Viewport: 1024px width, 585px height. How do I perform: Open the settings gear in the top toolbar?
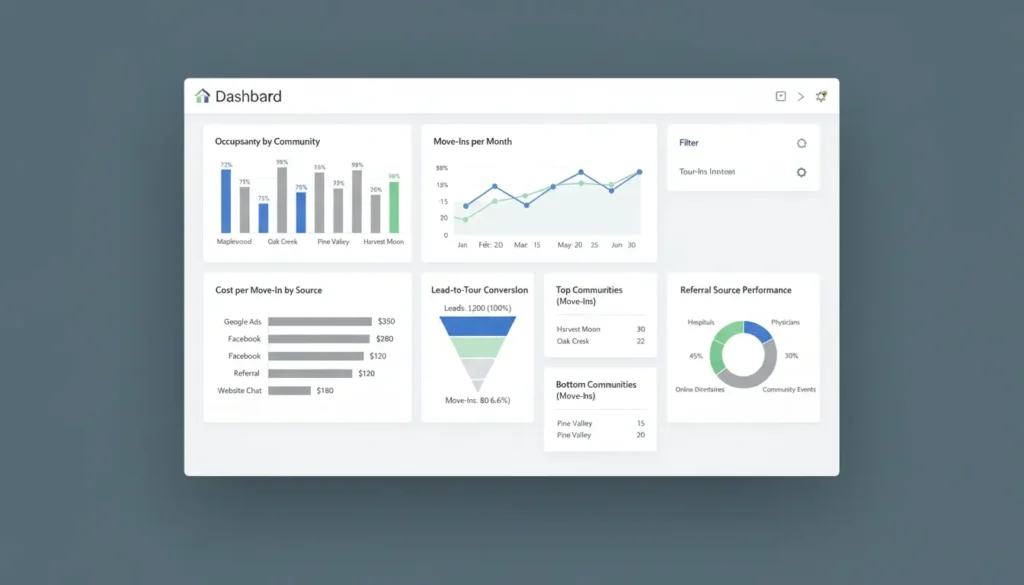click(x=821, y=95)
